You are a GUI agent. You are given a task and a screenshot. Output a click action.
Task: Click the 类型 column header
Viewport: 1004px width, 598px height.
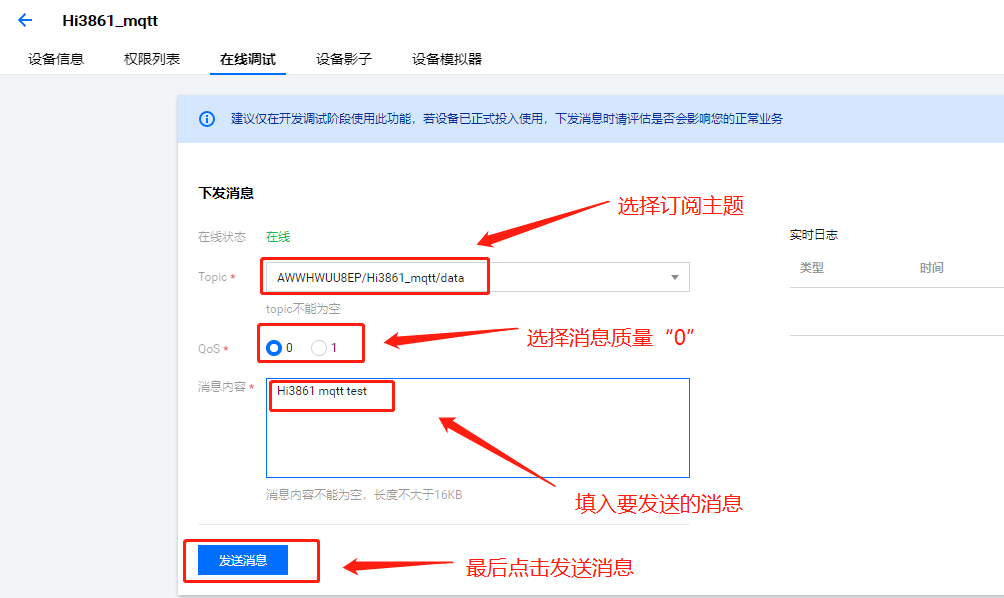coord(812,268)
